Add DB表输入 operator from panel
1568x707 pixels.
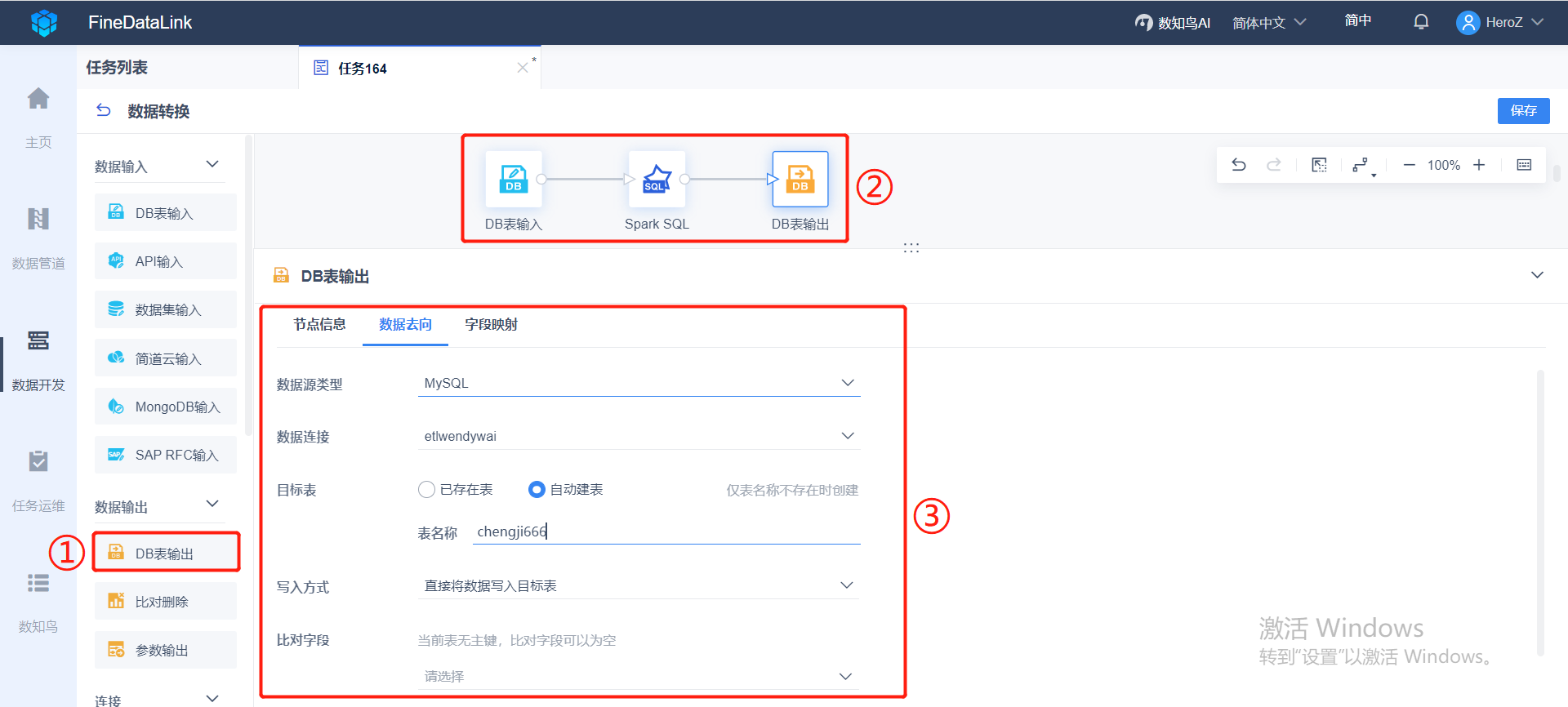[x=166, y=212]
